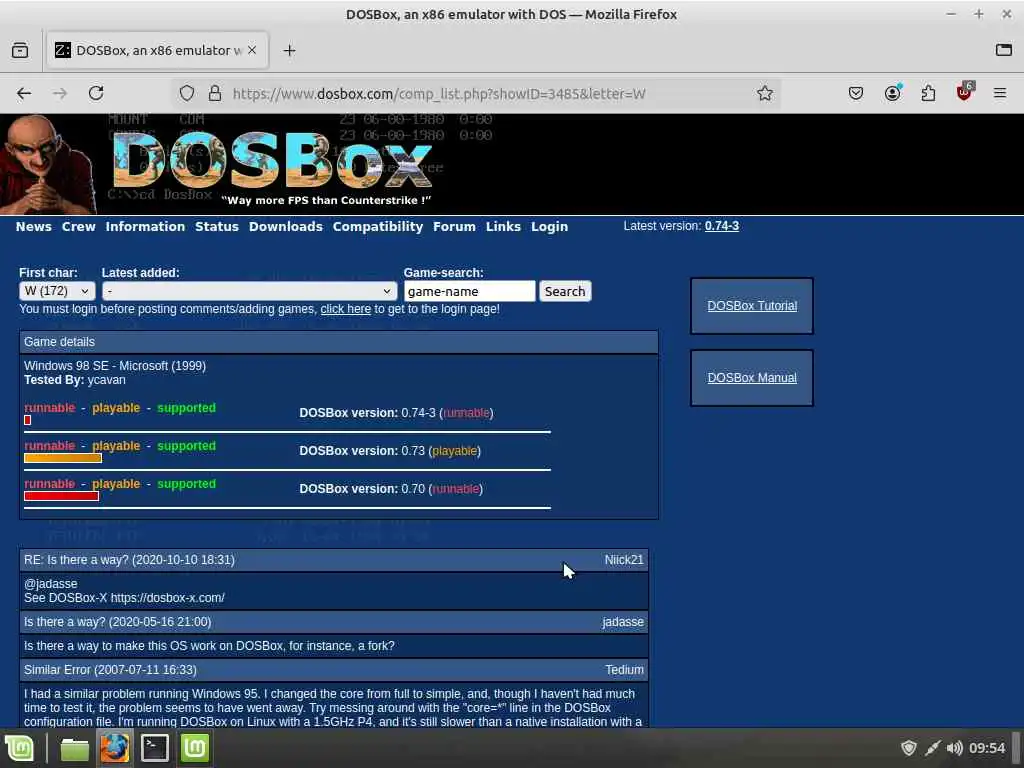
Task: Click the red bar for version 0.70
Action: pos(61,496)
